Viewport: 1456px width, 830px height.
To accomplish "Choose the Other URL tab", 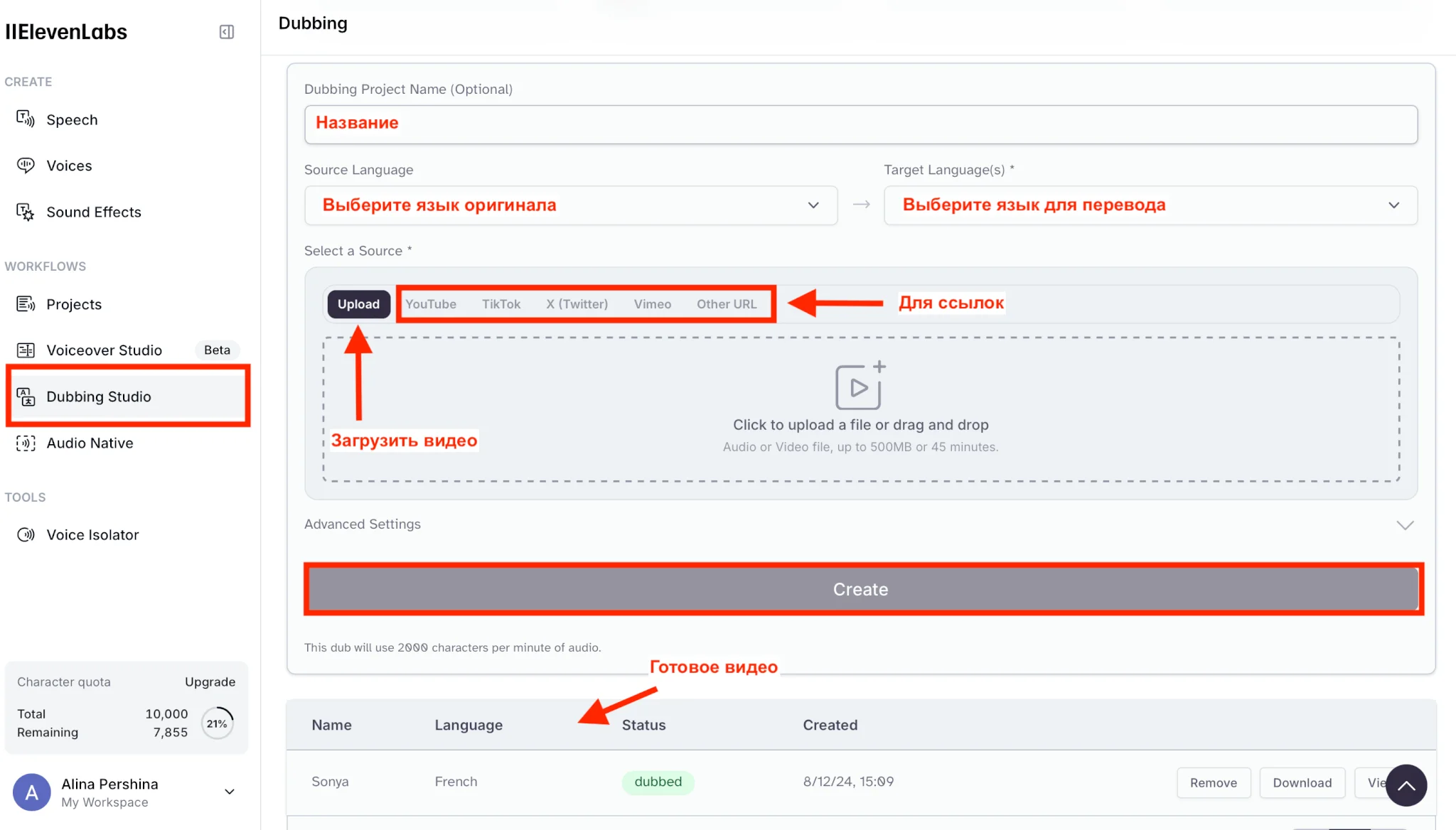I will [x=726, y=304].
